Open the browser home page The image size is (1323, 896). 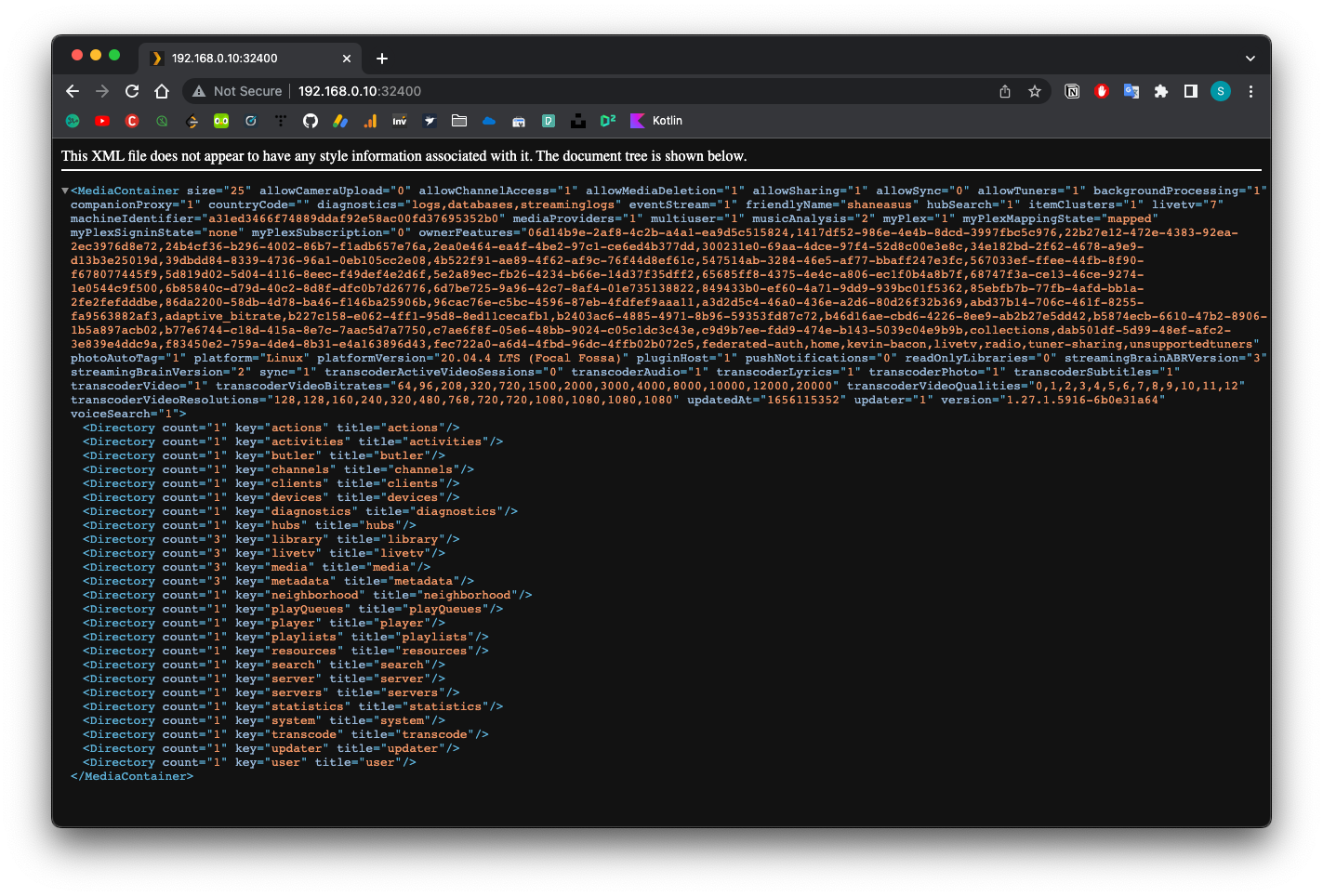pyautogui.click(x=162, y=91)
